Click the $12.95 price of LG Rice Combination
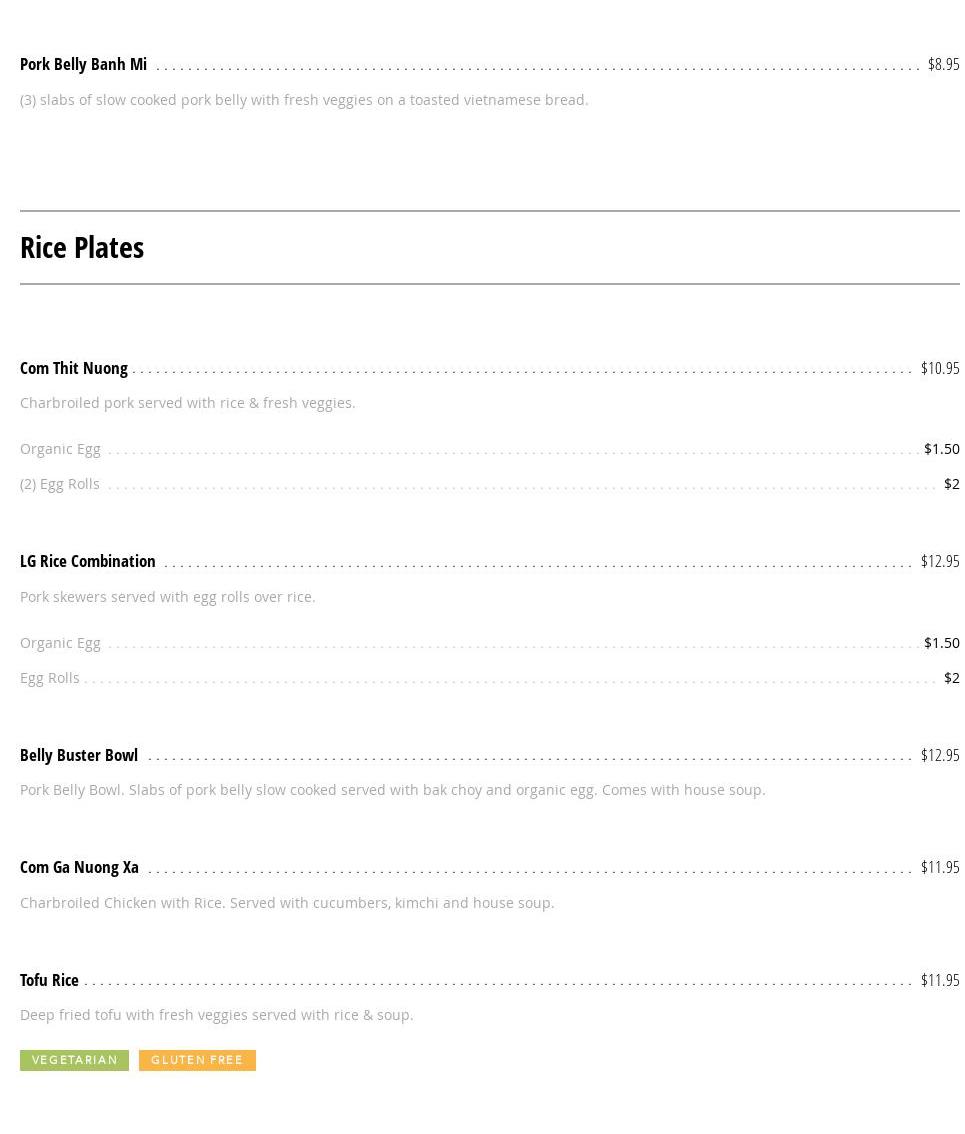Image resolution: width=965 pixels, height=1134 pixels. coord(940,562)
